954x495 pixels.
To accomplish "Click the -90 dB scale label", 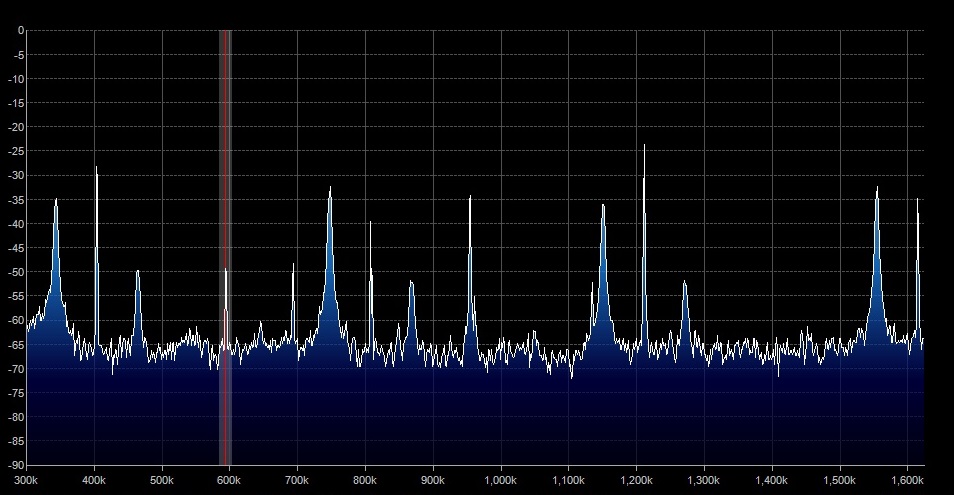I will tap(16, 465).
